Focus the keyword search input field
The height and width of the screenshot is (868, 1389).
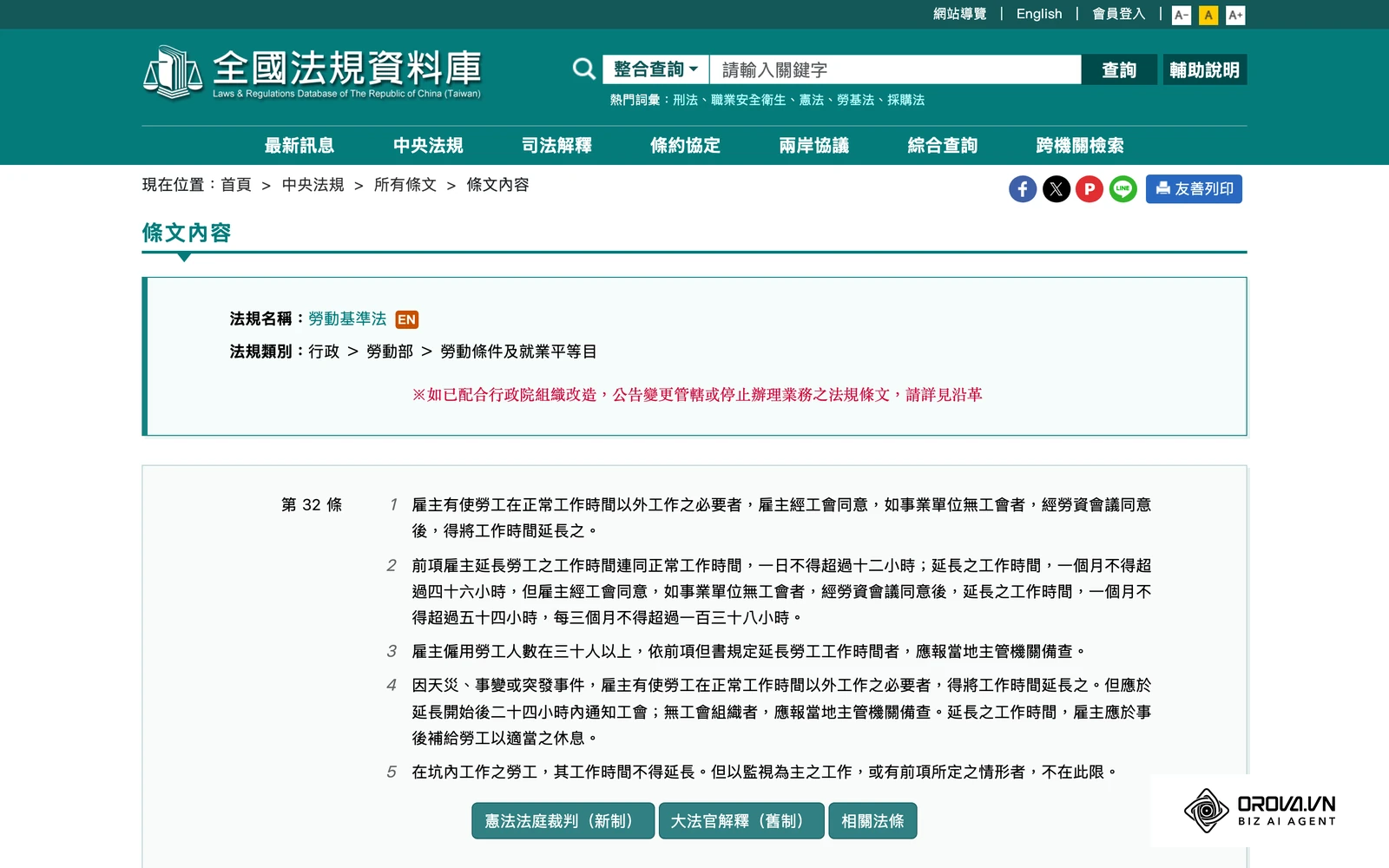[895, 69]
